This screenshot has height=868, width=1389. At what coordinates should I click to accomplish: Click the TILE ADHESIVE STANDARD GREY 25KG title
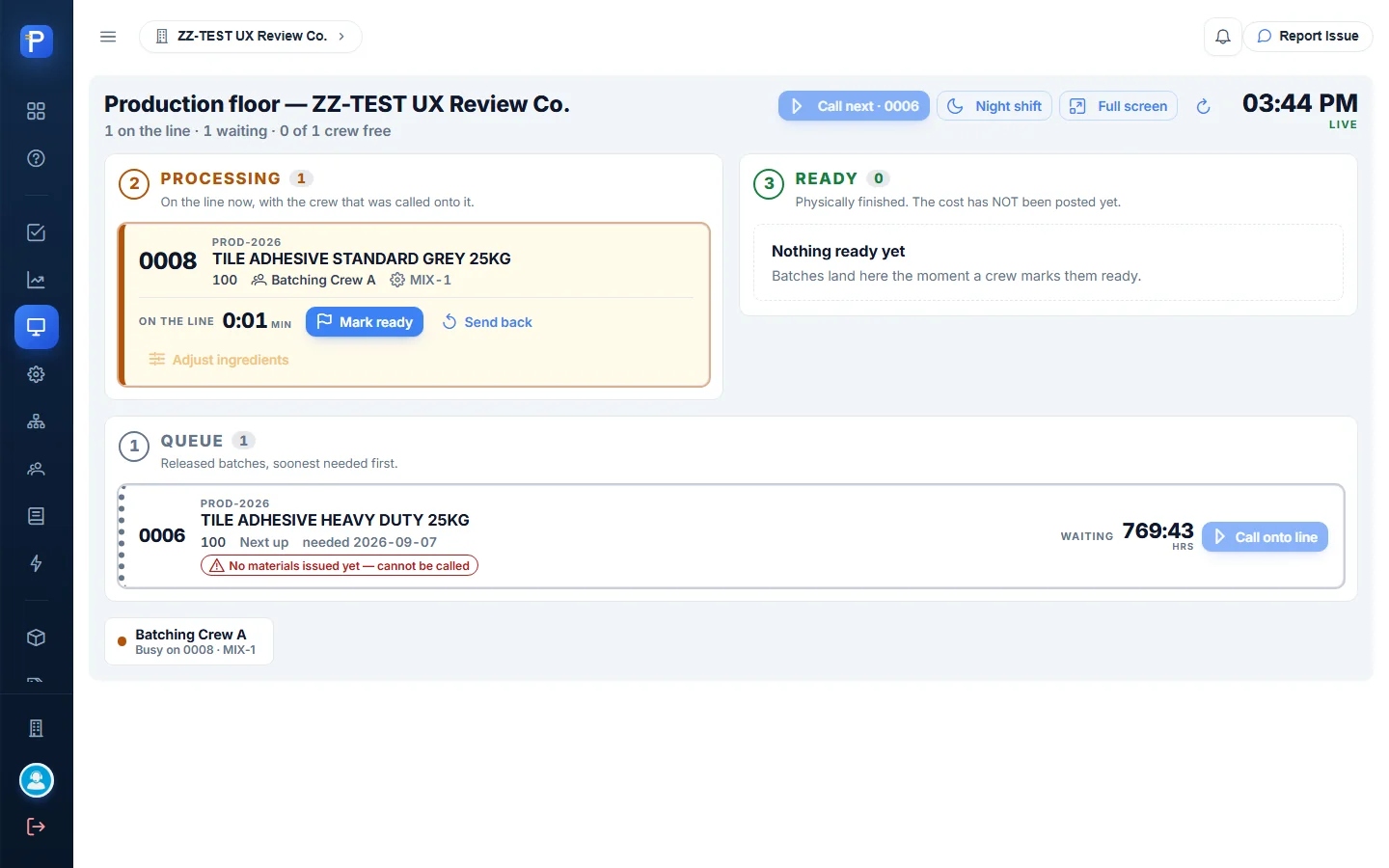click(x=362, y=258)
